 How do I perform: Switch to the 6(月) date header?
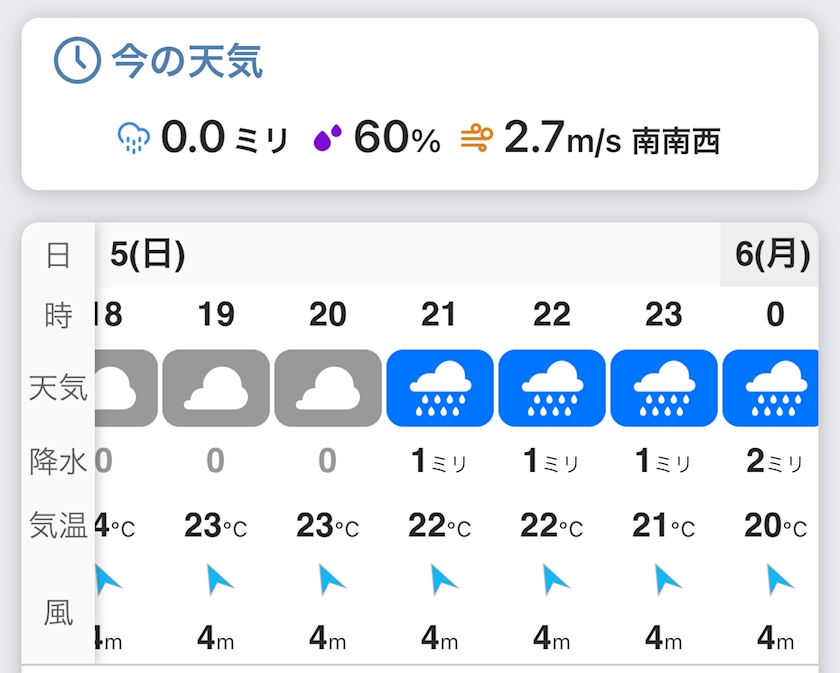pos(772,254)
